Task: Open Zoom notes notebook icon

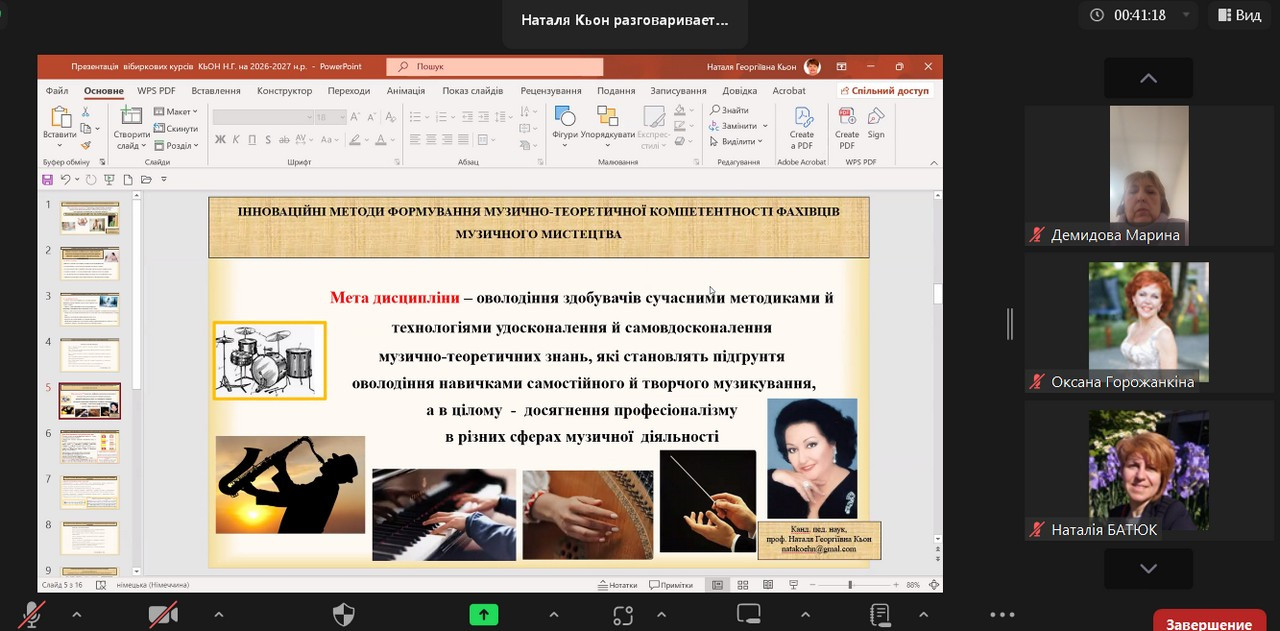Action: tap(880, 615)
